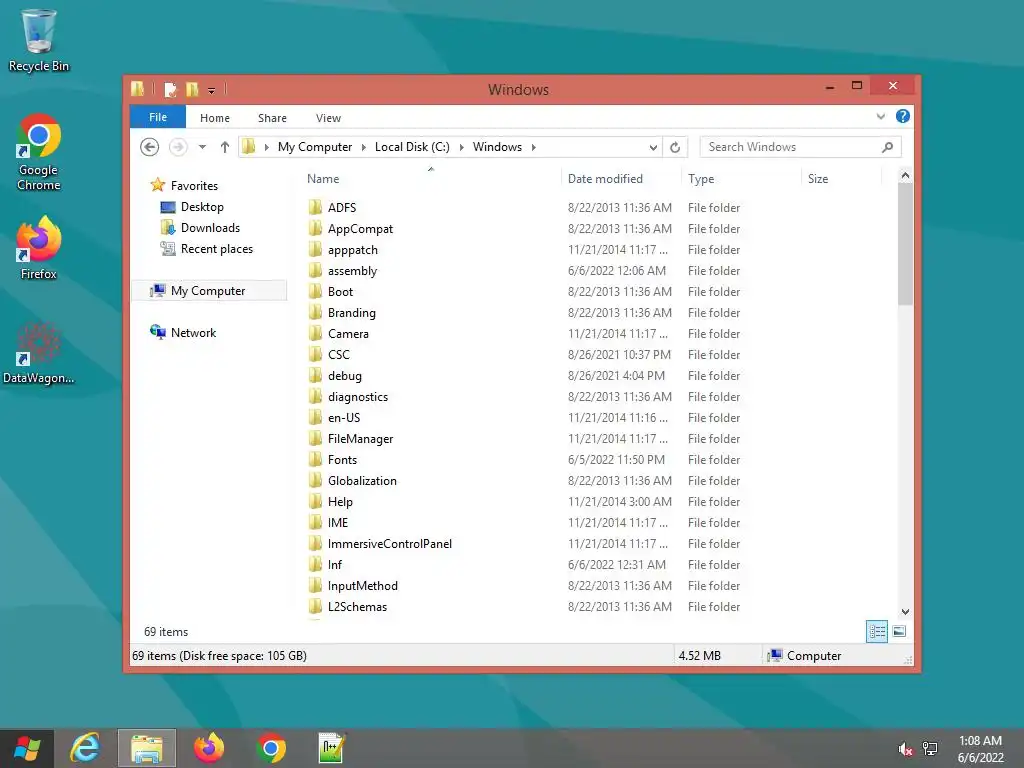This screenshot has height=768, width=1024.
Task: Open the Windows Start button
Action: click(x=27, y=748)
